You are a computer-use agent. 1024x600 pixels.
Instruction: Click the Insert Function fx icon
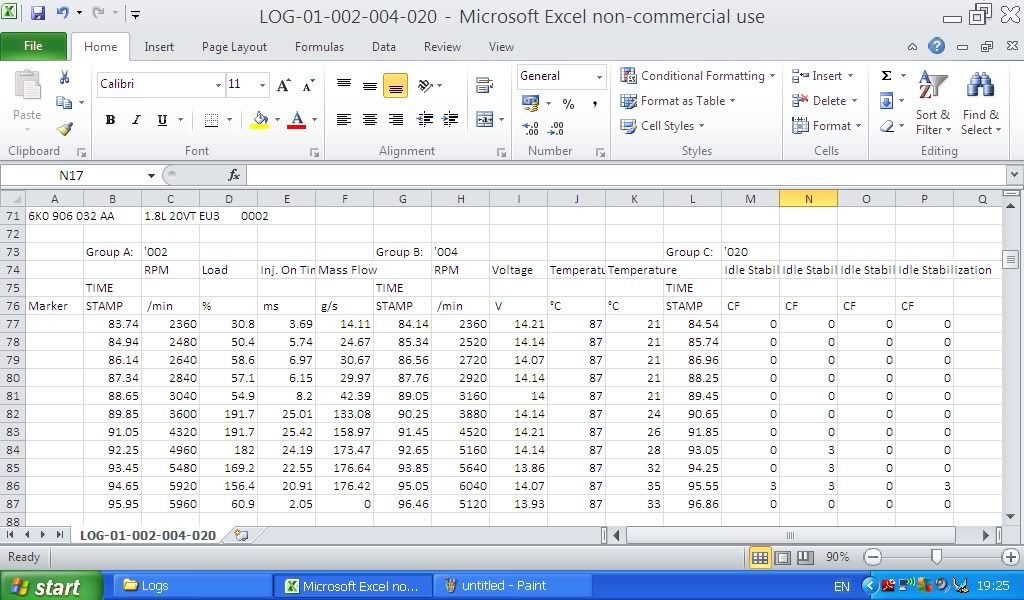(234, 175)
